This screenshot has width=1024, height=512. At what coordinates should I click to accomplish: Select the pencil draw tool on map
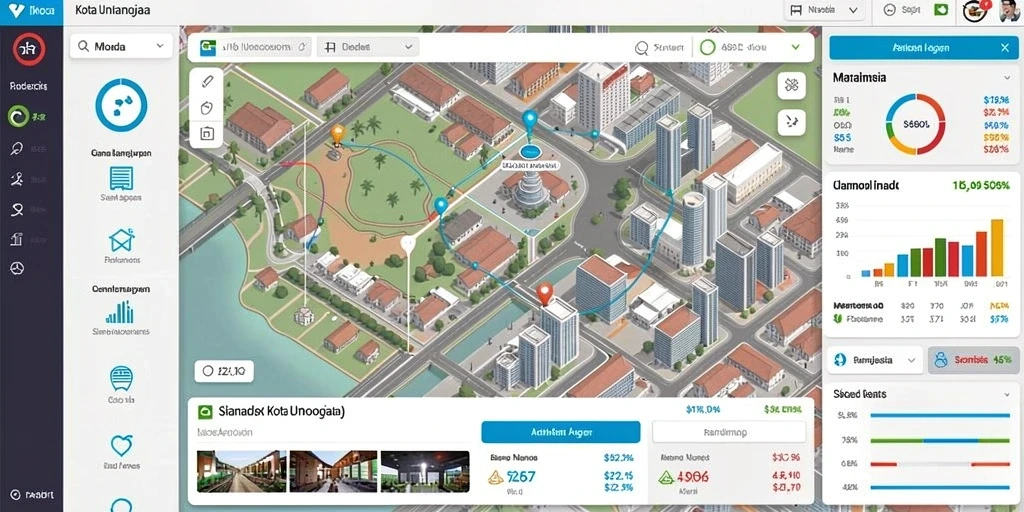click(207, 82)
